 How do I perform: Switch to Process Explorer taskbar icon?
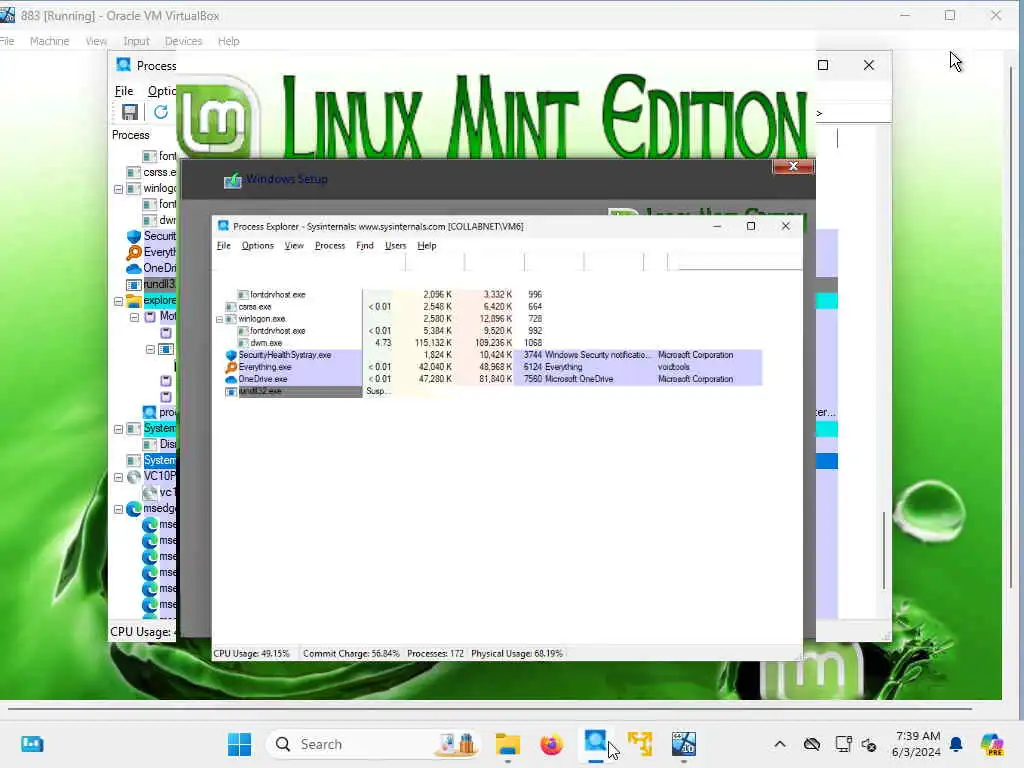point(596,743)
